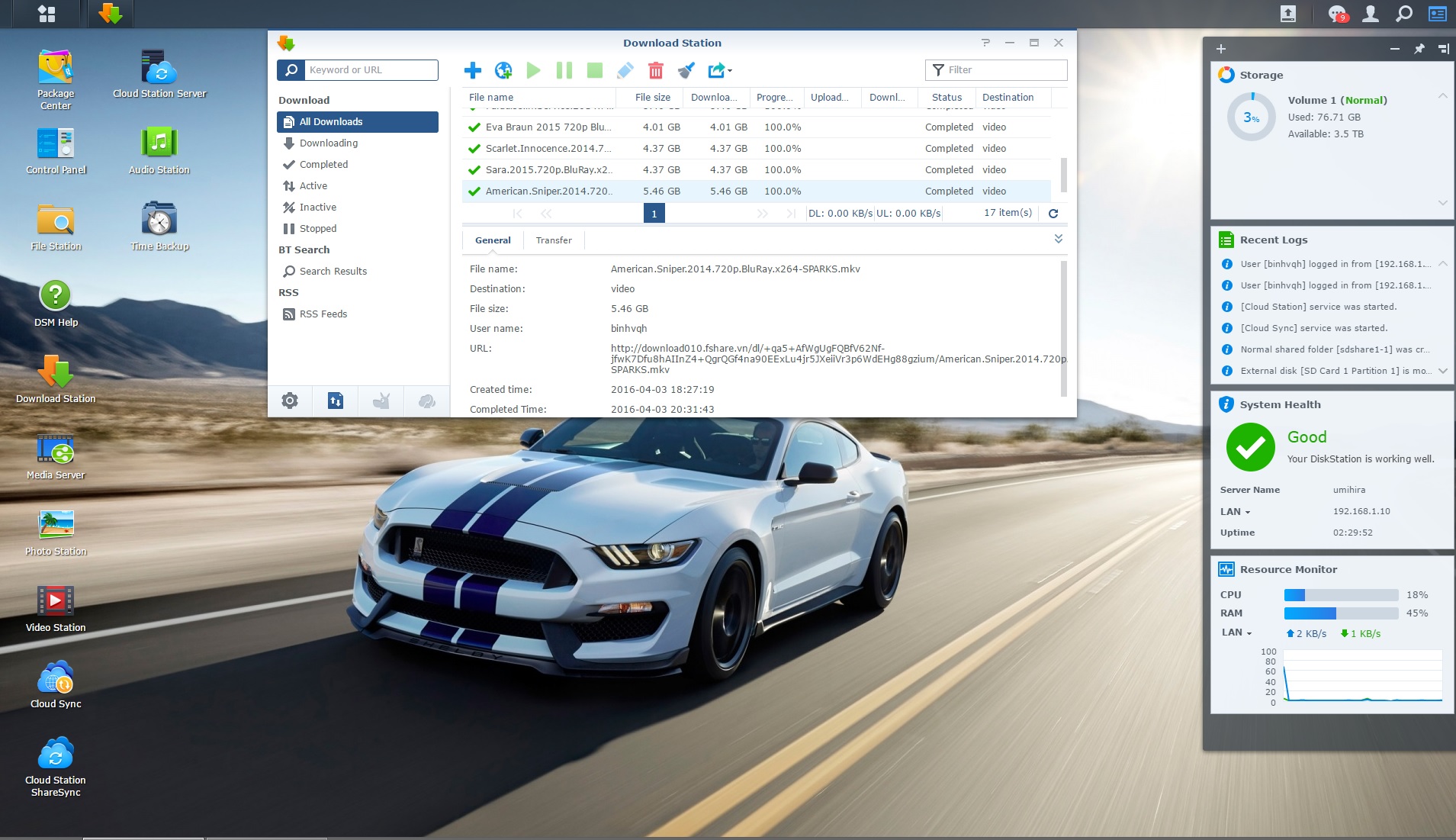Open BT Search Results
This screenshot has width=1456, height=840.
point(358,272)
